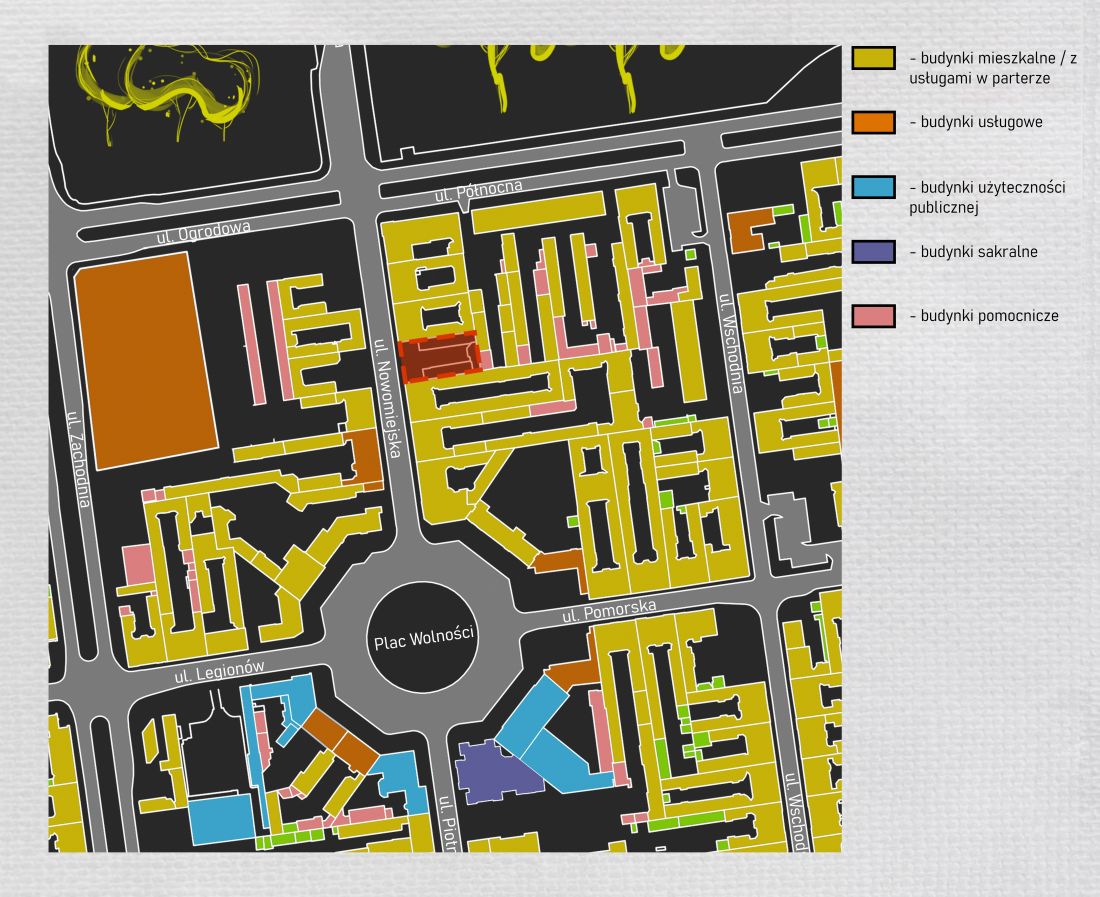
Task: Select the 'budynki usługowe' legend text
Action: (977, 122)
